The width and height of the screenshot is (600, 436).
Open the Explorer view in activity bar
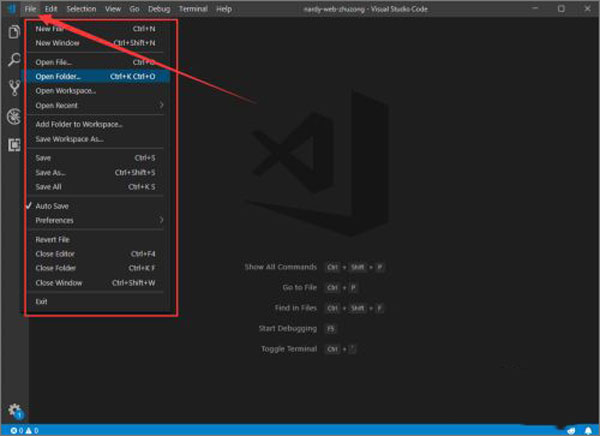[14, 32]
